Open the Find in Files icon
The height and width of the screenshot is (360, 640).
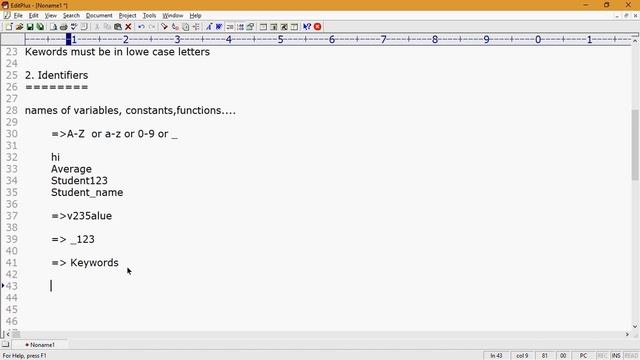tap(185, 27)
